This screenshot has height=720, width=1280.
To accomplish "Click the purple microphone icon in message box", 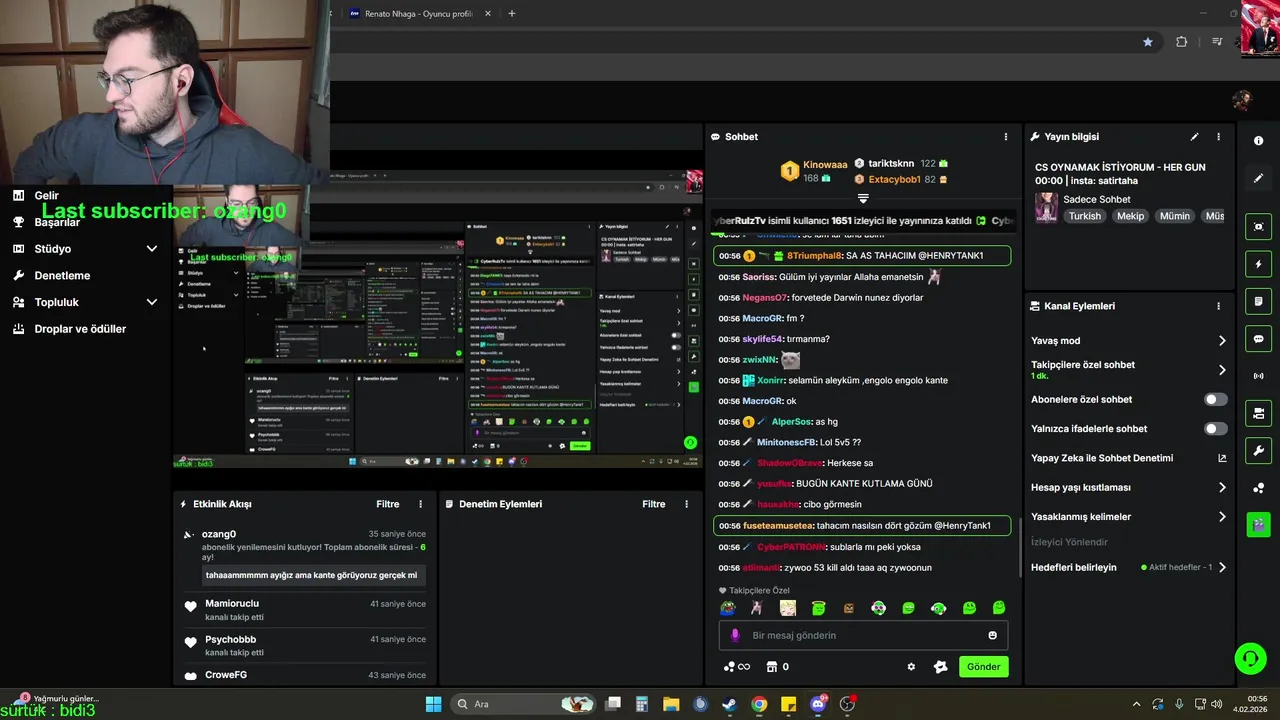I will pyautogui.click(x=735, y=635).
